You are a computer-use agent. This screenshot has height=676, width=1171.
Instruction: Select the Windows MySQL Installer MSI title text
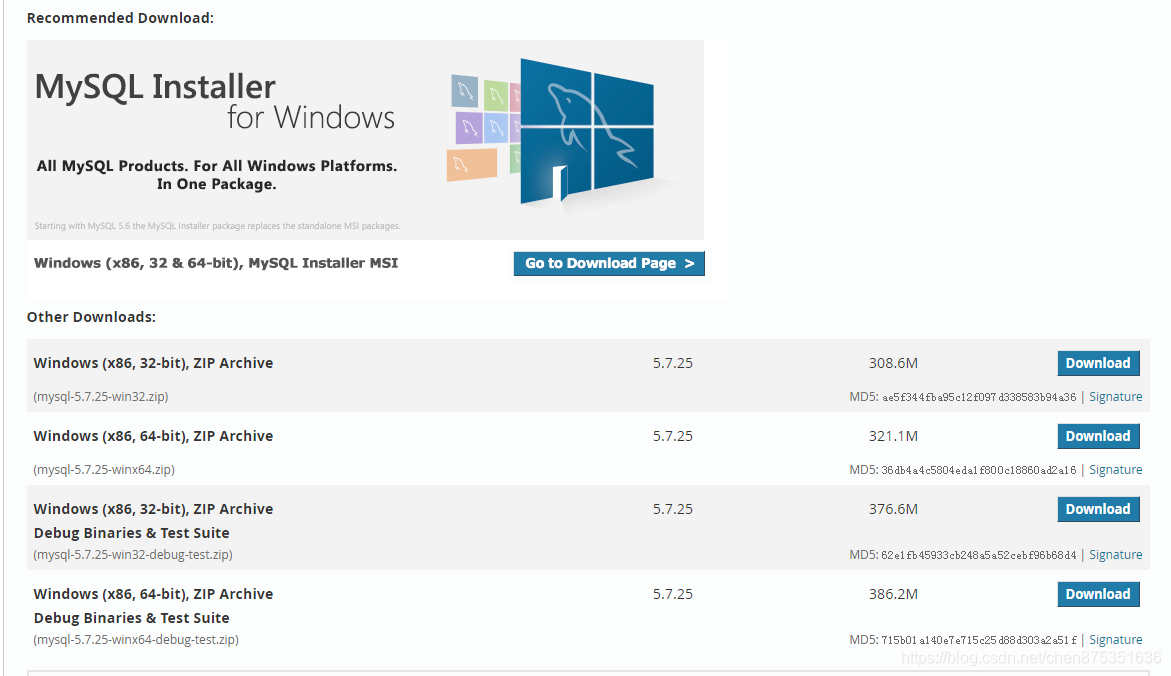216,263
